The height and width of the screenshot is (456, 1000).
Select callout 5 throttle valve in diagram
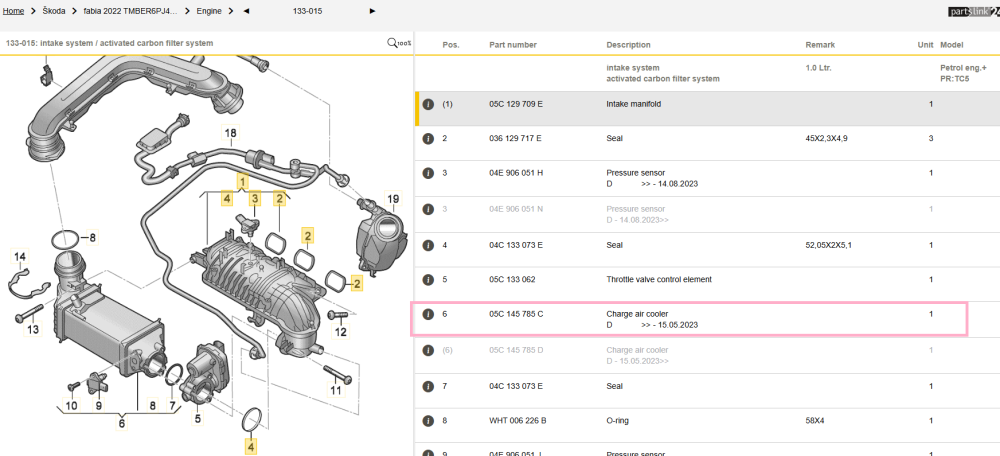pos(198,419)
